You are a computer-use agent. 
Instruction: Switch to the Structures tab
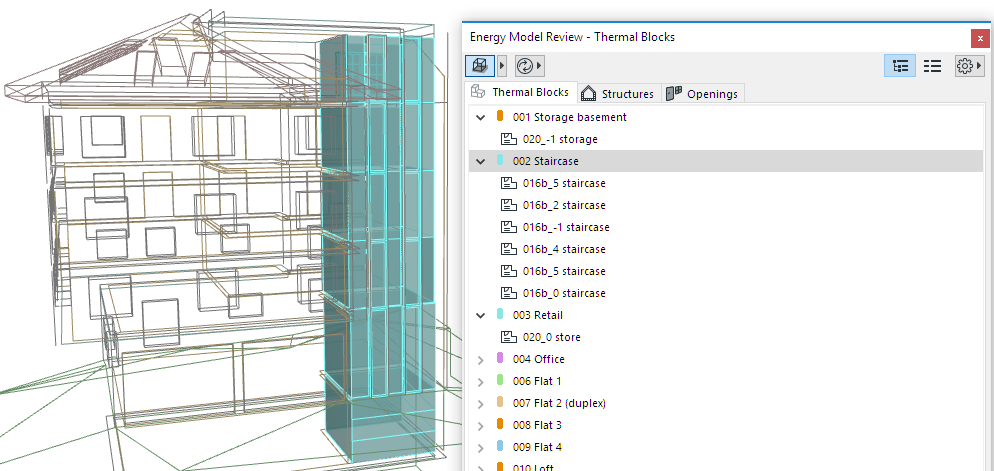click(x=618, y=94)
